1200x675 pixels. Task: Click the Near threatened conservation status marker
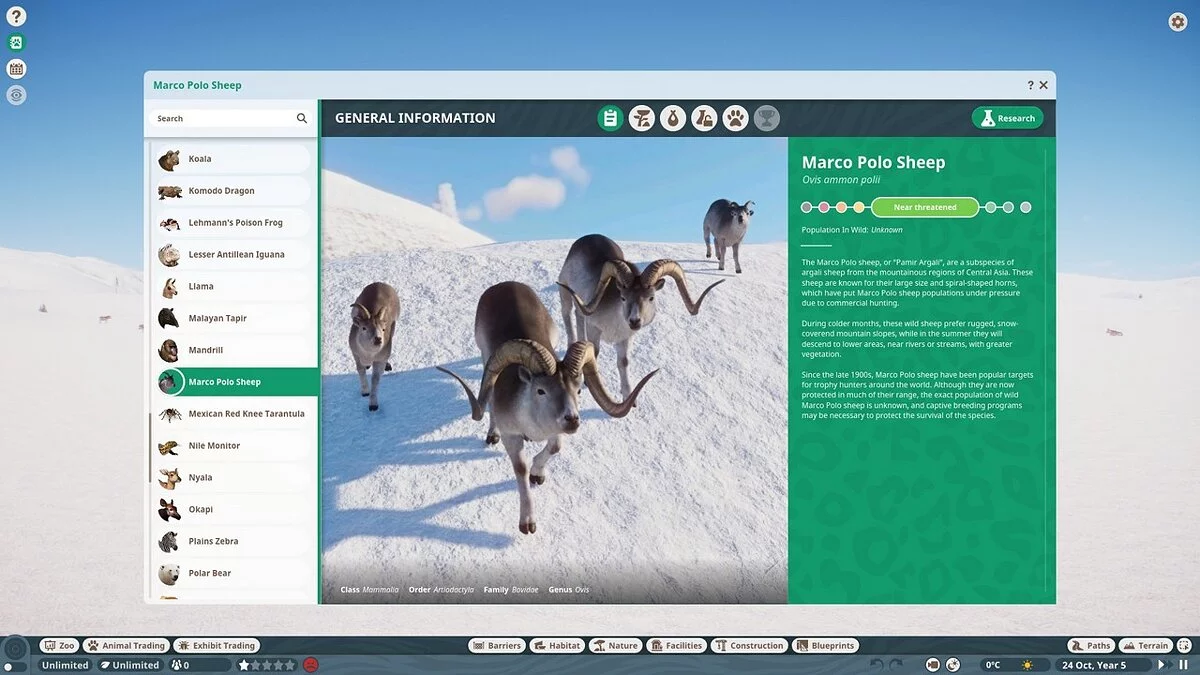[x=924, y=207]
